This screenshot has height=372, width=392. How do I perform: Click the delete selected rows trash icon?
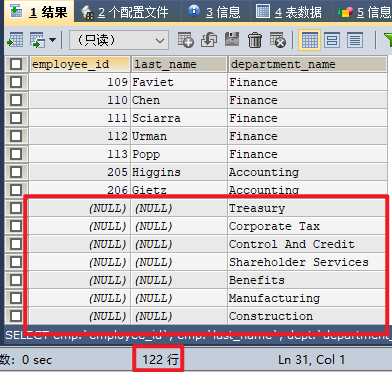pyautogui.click(x=255, y=40)
